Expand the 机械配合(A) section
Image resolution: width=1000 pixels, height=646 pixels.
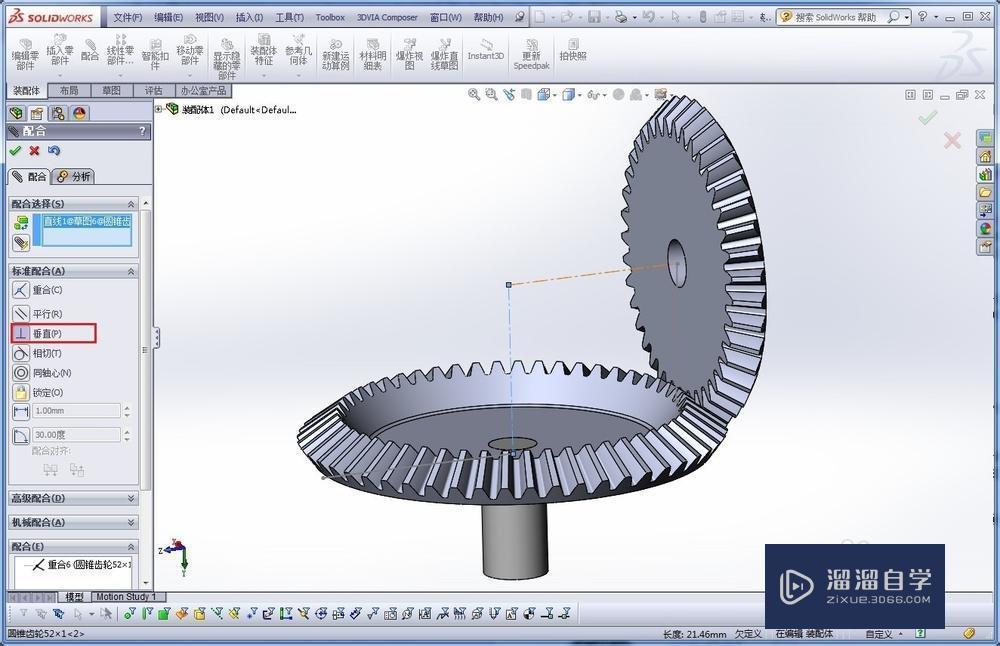point(131,522)
